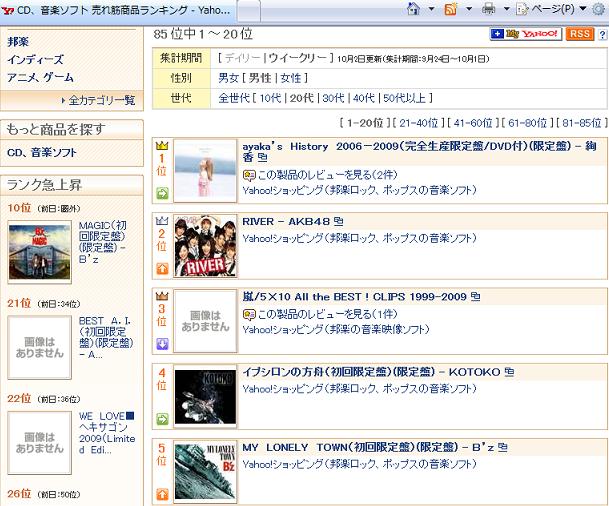This screenshot has width=609, height=506.
Task: Open the インディーズ category link
Action: tap(35, 59)
